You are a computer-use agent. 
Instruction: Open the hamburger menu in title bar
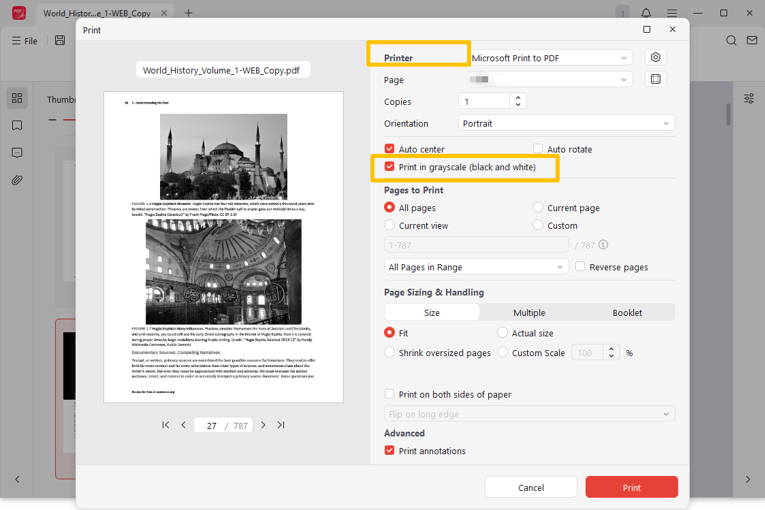[672, 13]
